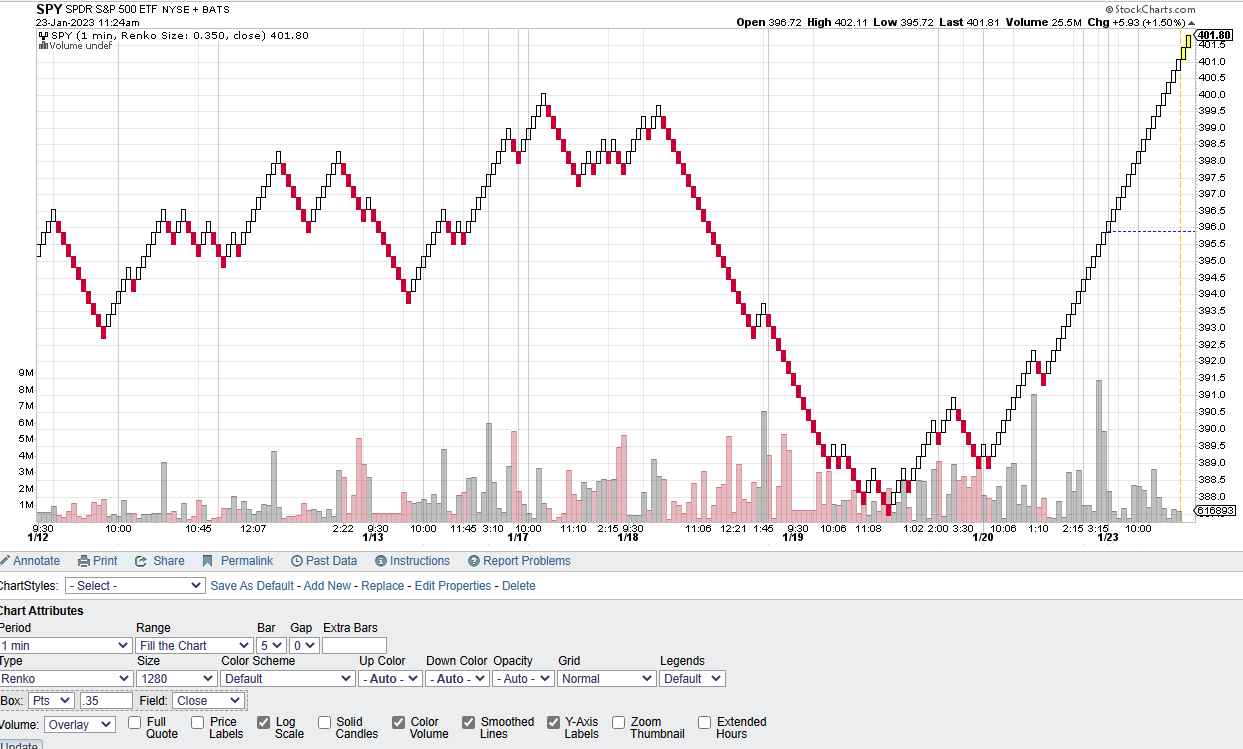Image resolution: width=1243 pixels, height=749 pixels.
Task: Focus the Box size field showing .35
Action: [x=106, y=701]
